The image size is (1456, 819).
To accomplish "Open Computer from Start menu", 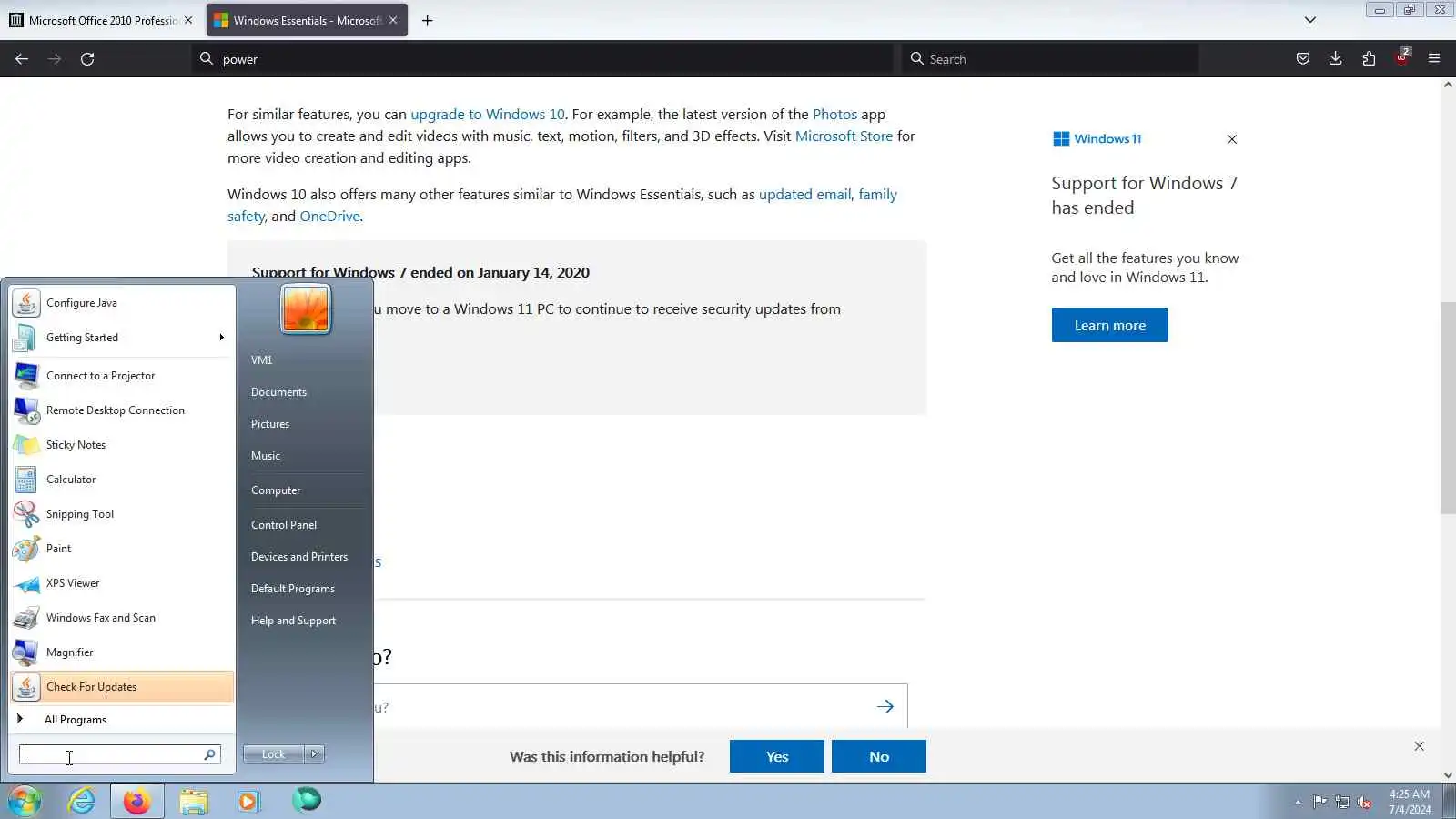I will pyautogui.click(x=276, y=490).
